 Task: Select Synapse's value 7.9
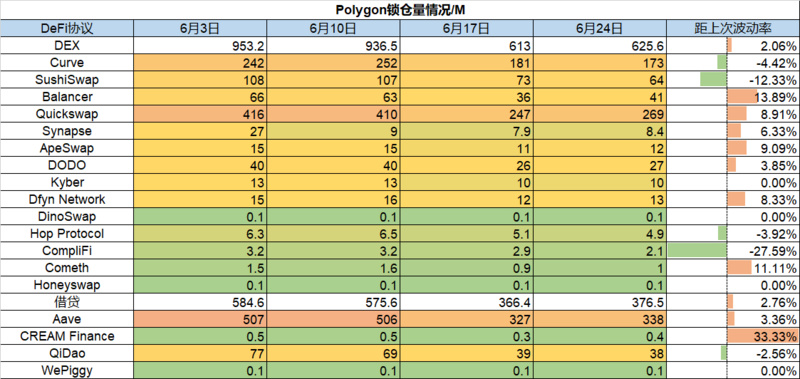(x=466, y=131)
